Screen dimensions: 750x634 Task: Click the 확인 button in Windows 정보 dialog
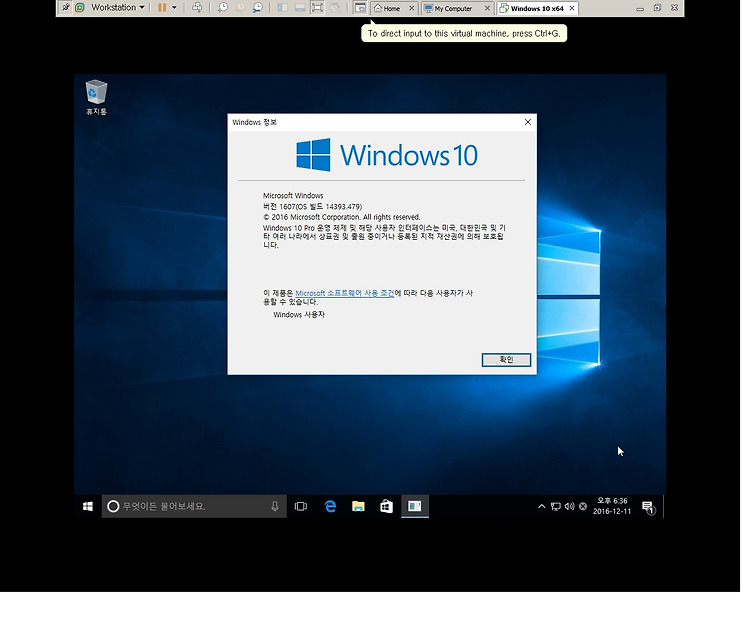point(506,360)
